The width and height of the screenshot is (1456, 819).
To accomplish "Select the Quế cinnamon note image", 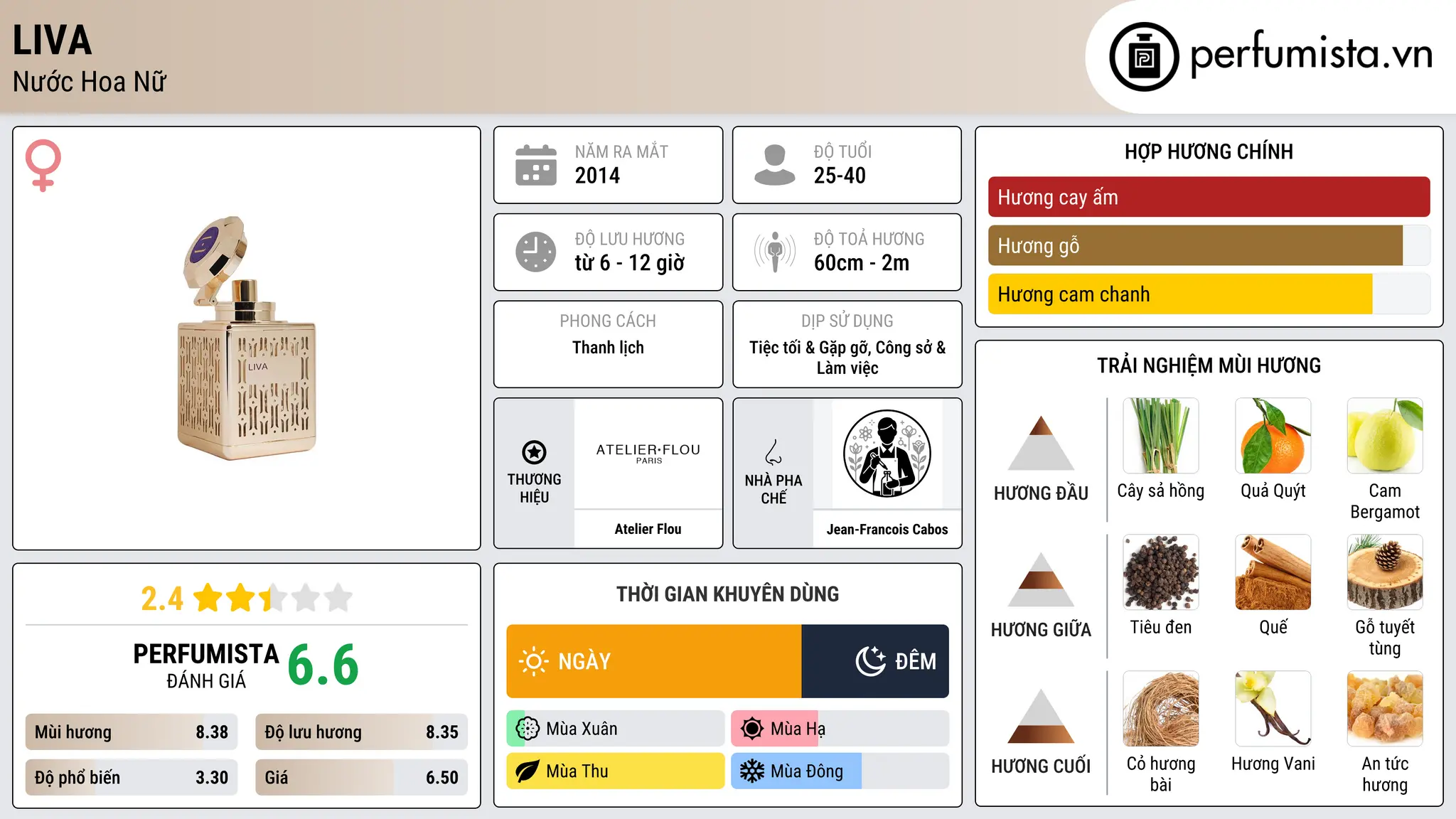I will click(x=1273, y=572).
